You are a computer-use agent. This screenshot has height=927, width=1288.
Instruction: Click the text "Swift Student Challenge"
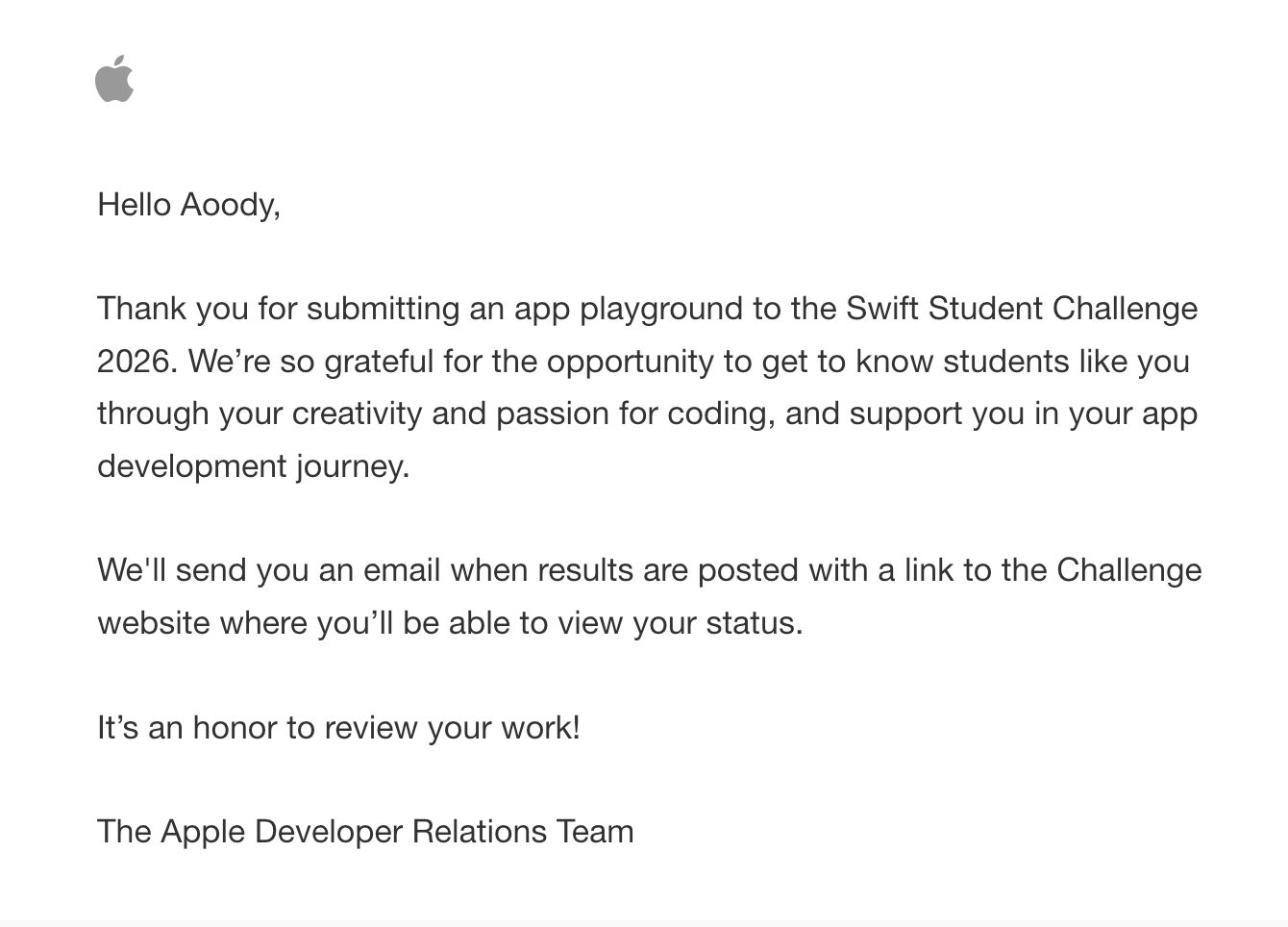tap(1021, 309)
